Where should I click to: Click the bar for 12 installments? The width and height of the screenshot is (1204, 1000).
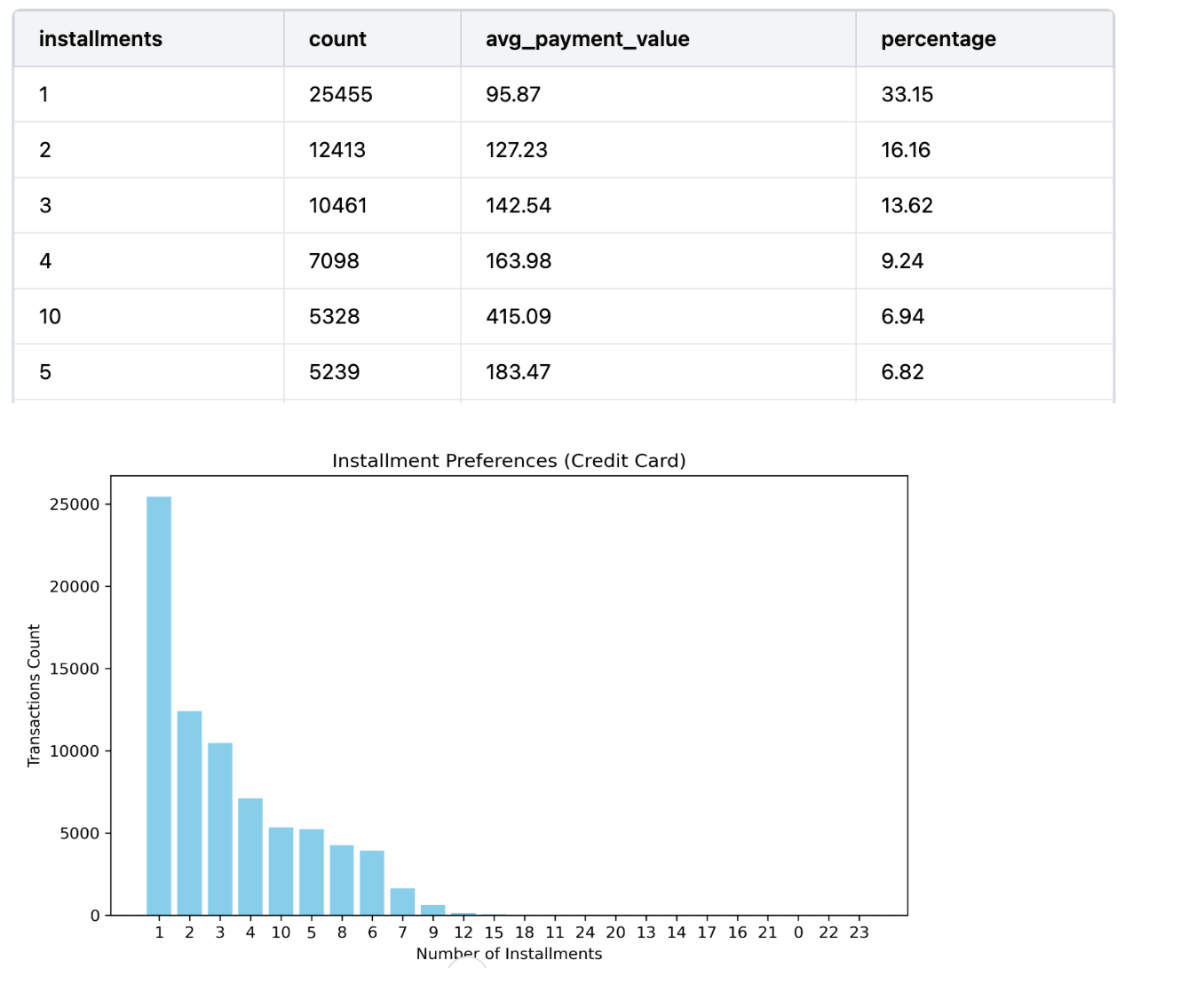pos(463,912)
